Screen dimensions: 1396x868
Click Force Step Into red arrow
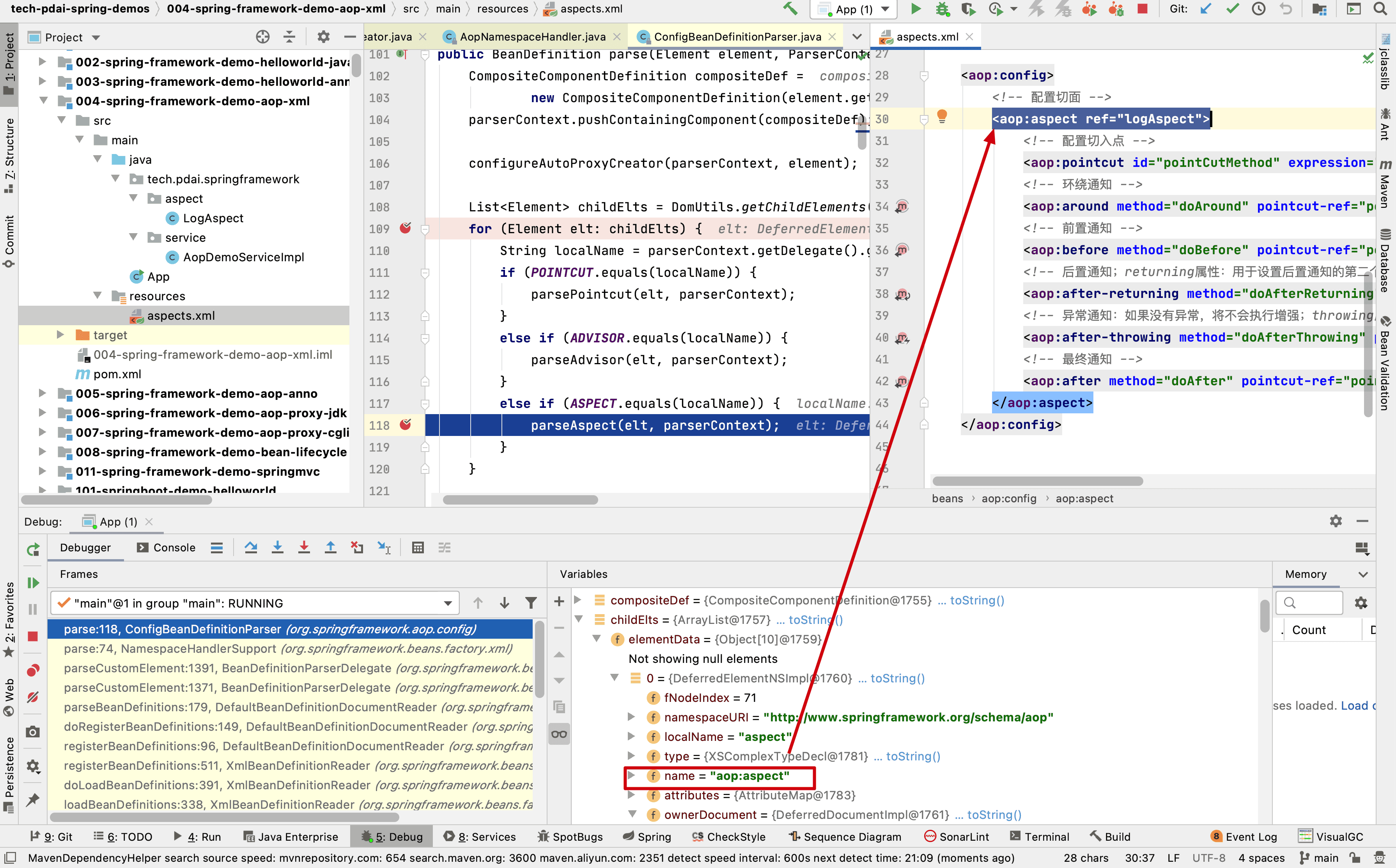304,547
